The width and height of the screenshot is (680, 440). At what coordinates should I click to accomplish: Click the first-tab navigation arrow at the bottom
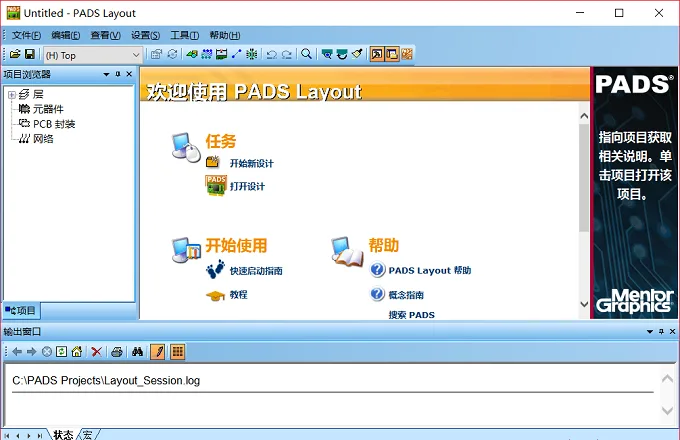point(7,436)
